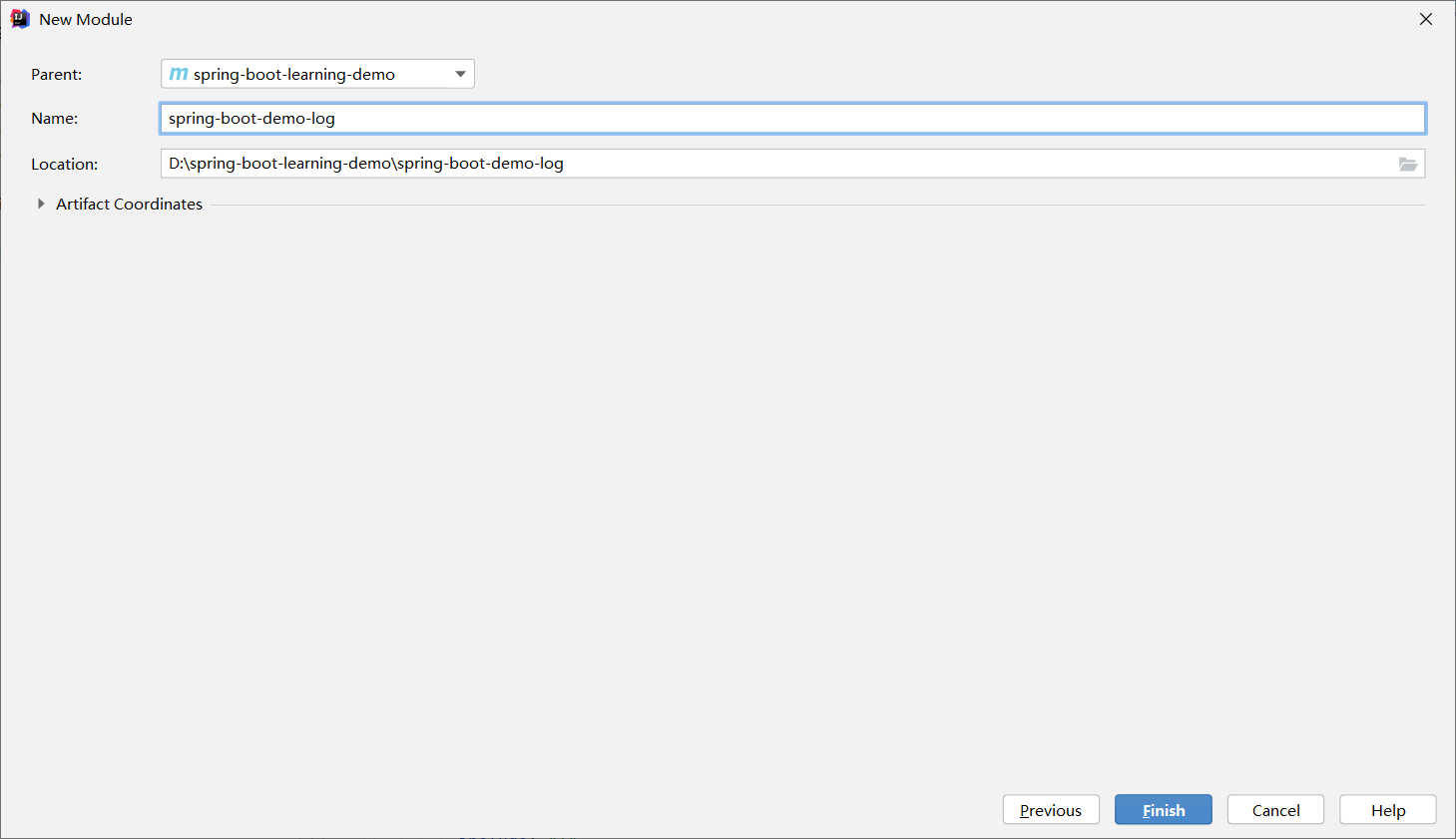This screenshot has height=839, width=1456.
Task: Click the "Location:" label
Action: click(x=65, y=165)
